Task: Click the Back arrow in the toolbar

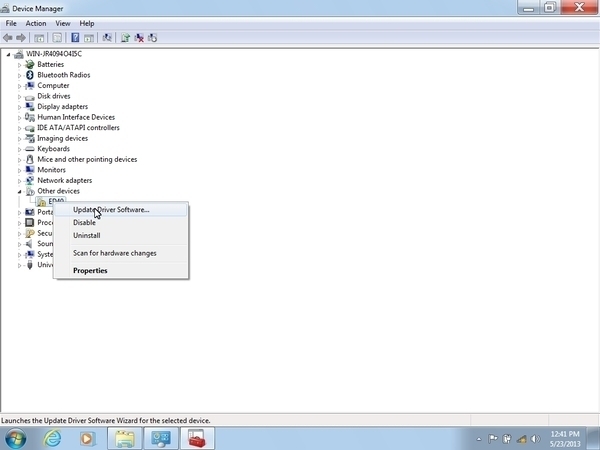Action: click(9, 38)
